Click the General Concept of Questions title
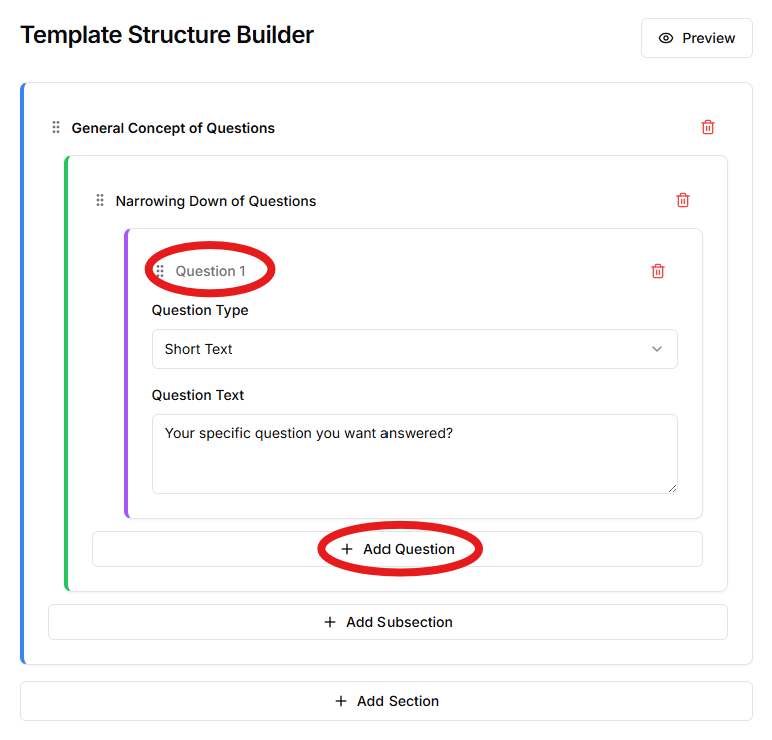 [x=173, y=128]
